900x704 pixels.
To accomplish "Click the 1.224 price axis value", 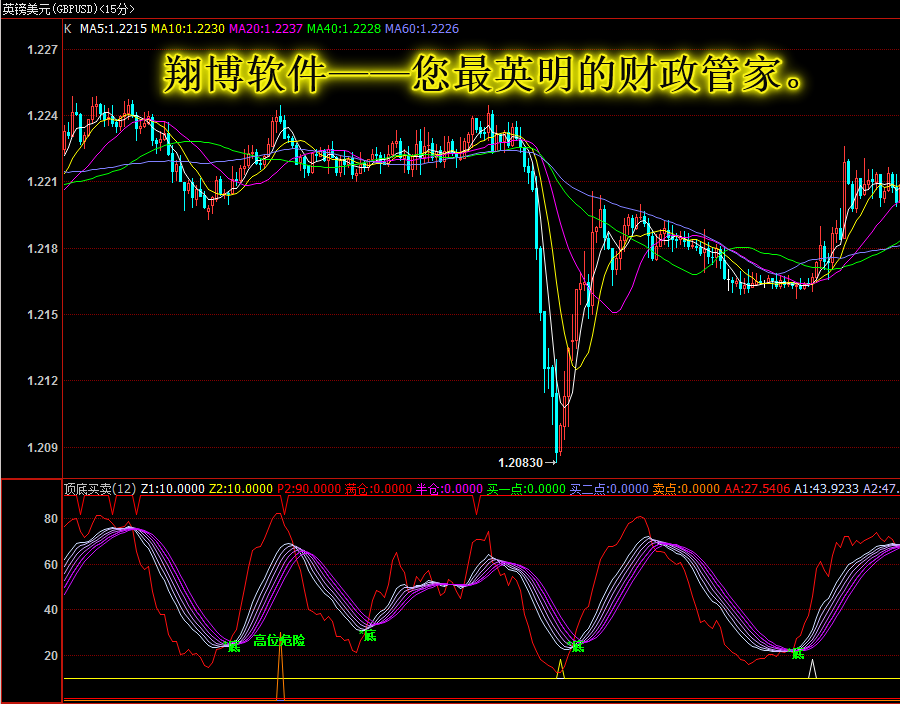I will pyautogui.click(x=42, y=116).
